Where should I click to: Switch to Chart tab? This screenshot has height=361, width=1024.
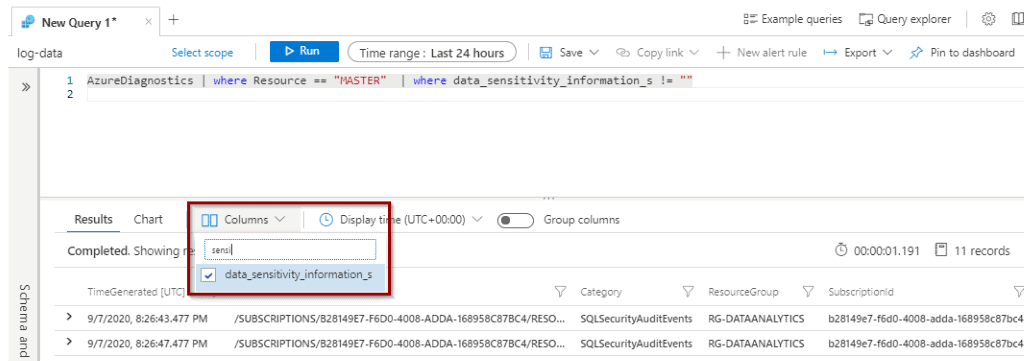(x=148, y=219)
